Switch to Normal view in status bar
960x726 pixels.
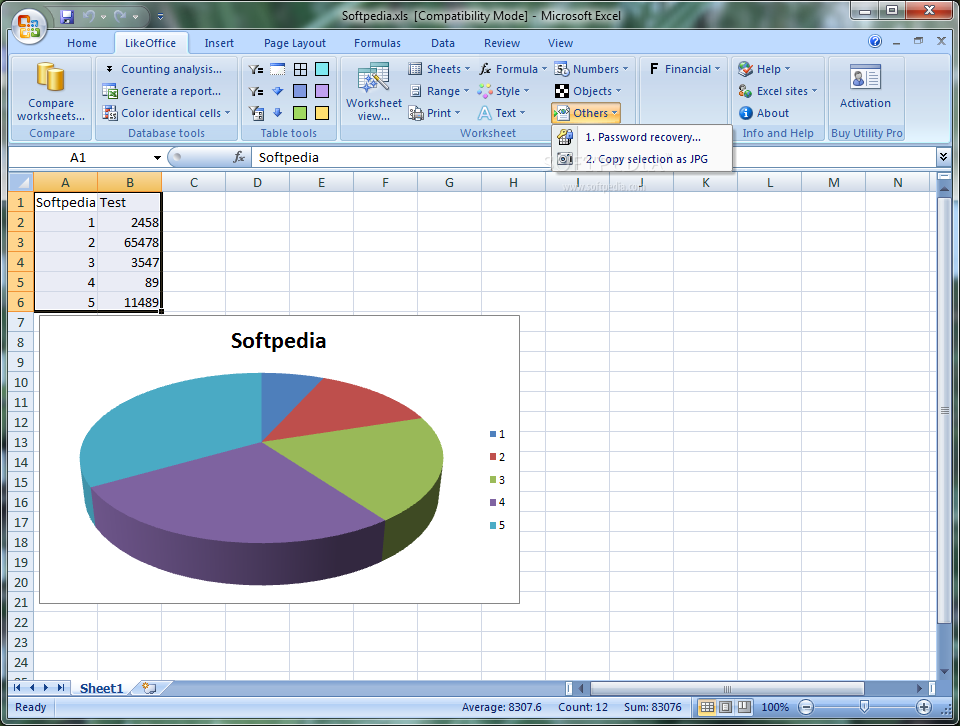coord(707,707)
